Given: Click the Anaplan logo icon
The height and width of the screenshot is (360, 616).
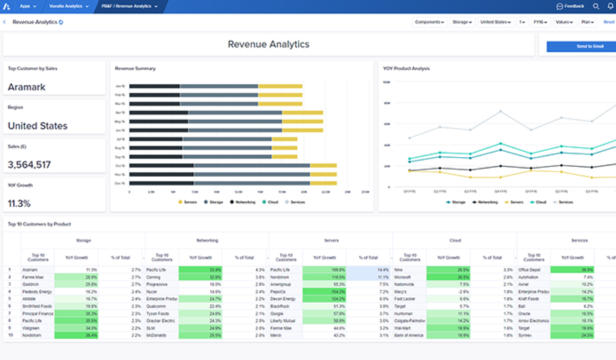Looking at the screenshot, I should pyautogui.click(x=6, y=6).
